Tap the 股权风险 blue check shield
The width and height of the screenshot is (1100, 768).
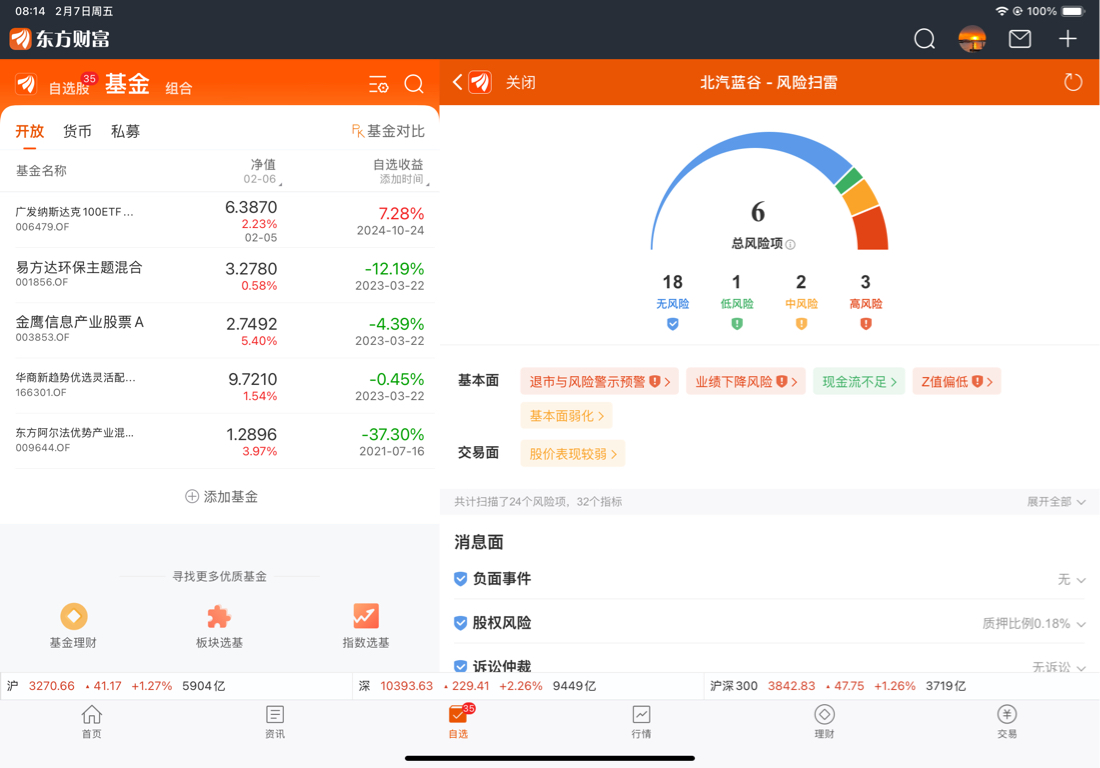pyautogui.click(x=460, y=623)
